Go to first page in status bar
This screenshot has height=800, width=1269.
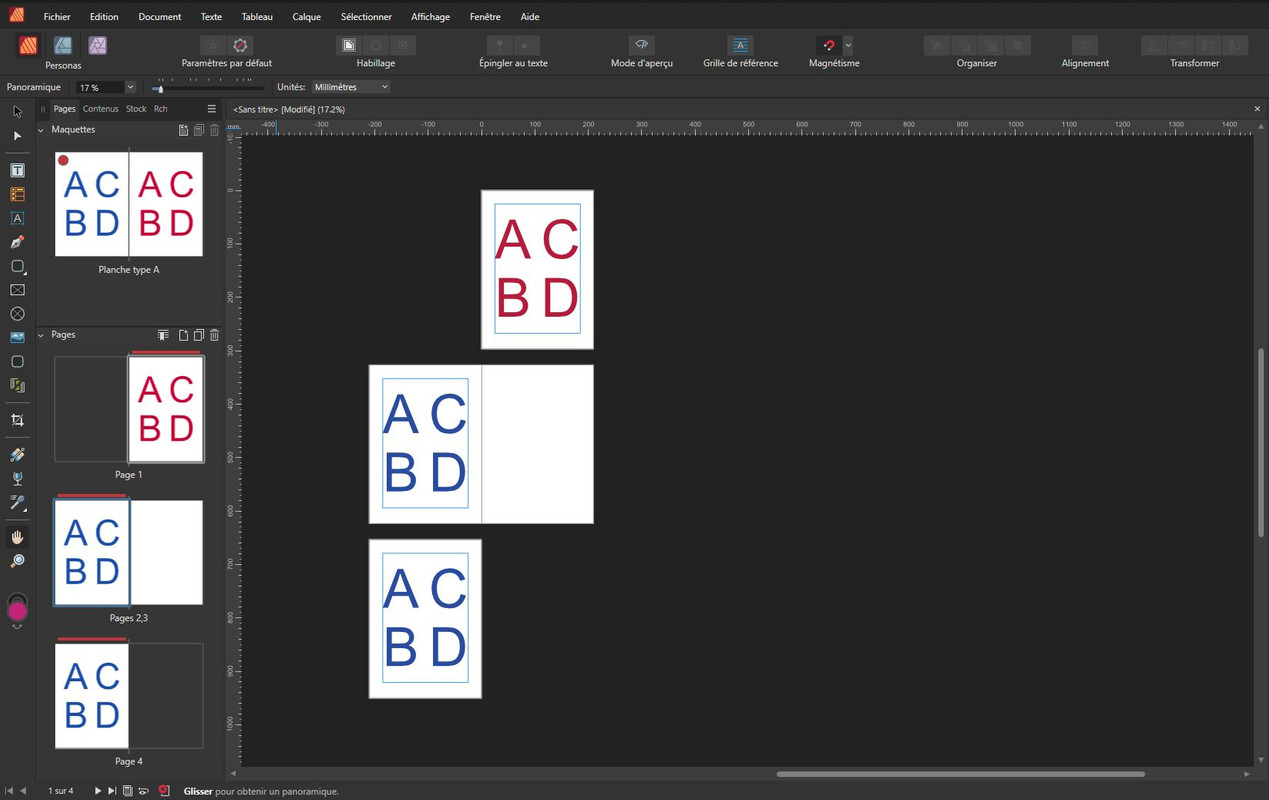pyautogui.click(x=9, y=791)
